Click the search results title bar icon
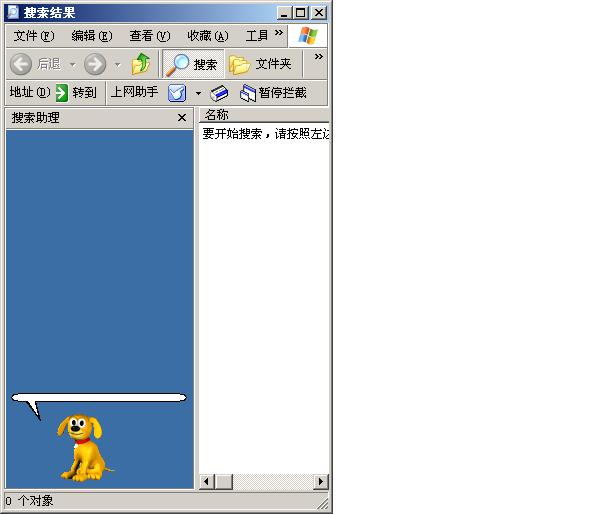594x514 pixels. (13, 12)
